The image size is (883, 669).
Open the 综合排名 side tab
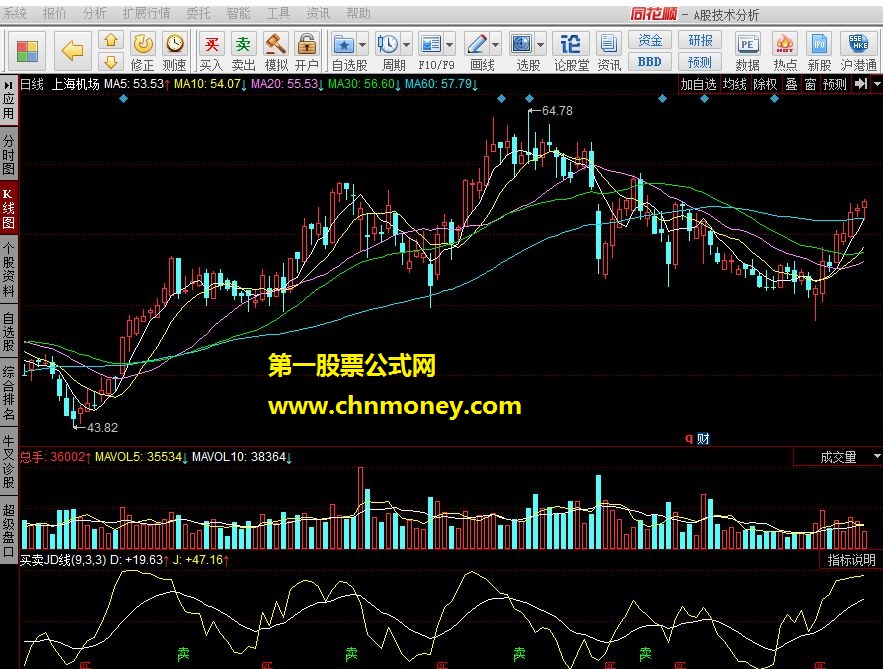click(8, 393)
